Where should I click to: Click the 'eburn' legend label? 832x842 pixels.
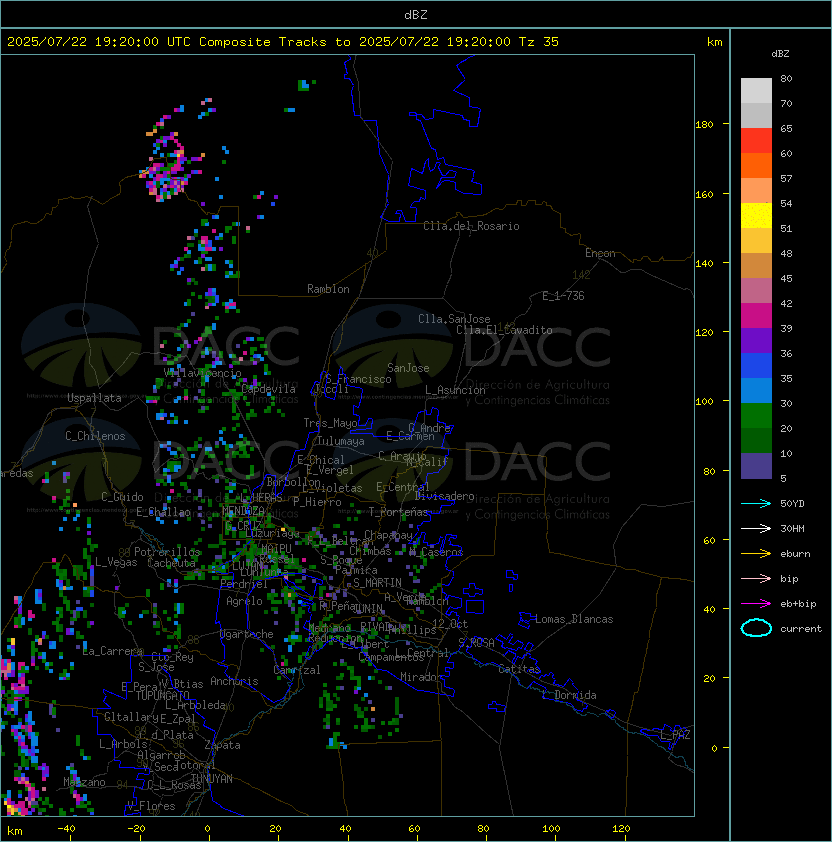tap(795, 554)
